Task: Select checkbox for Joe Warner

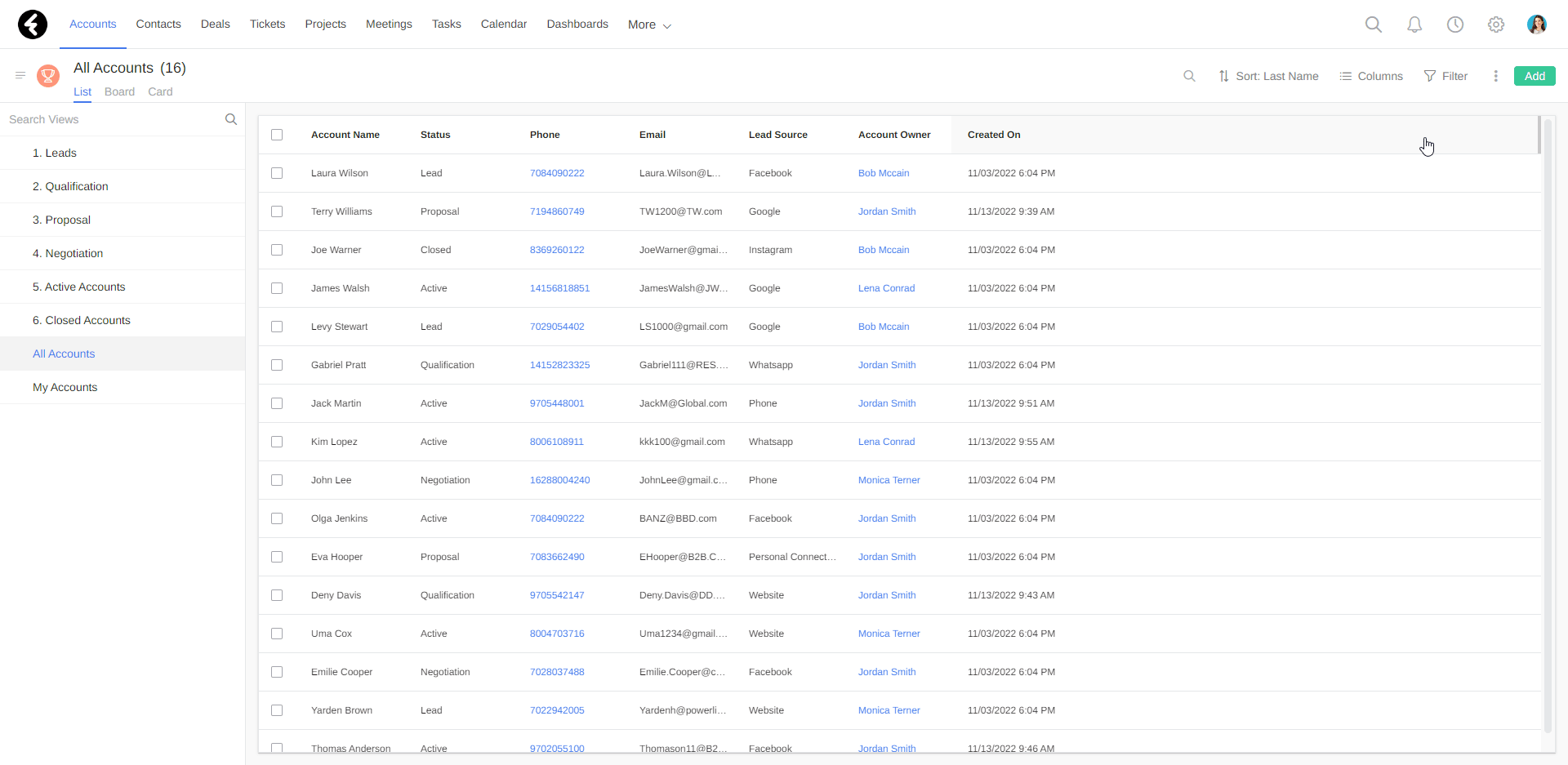Action: (277, 250)
